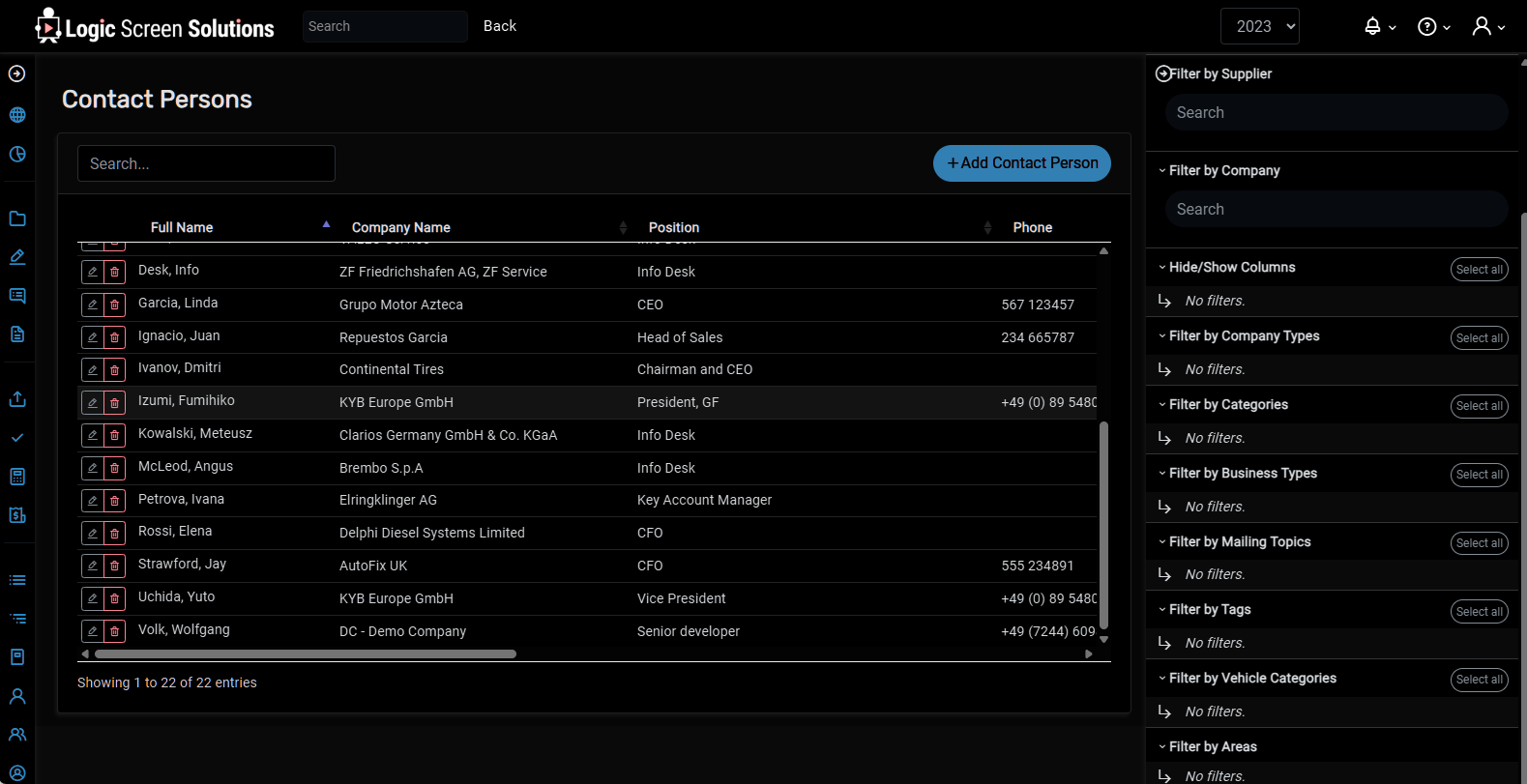Click the checkmark icon in sidebar

(16, 438)
